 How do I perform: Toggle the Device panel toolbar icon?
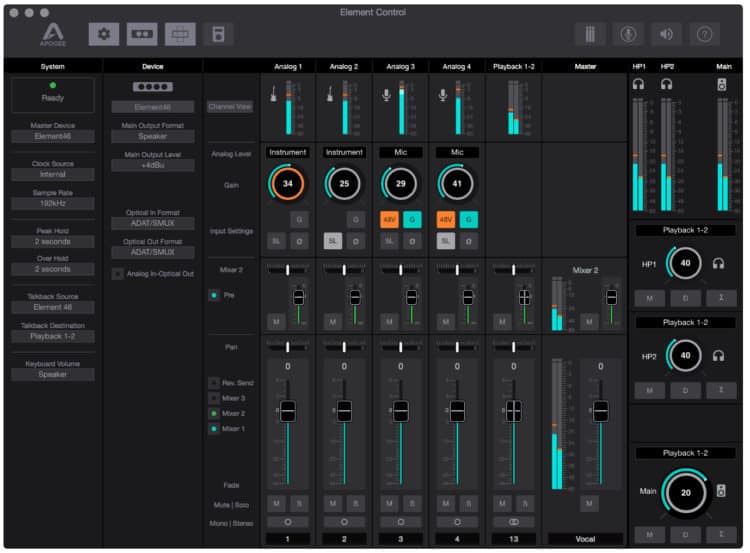point(142,34)
